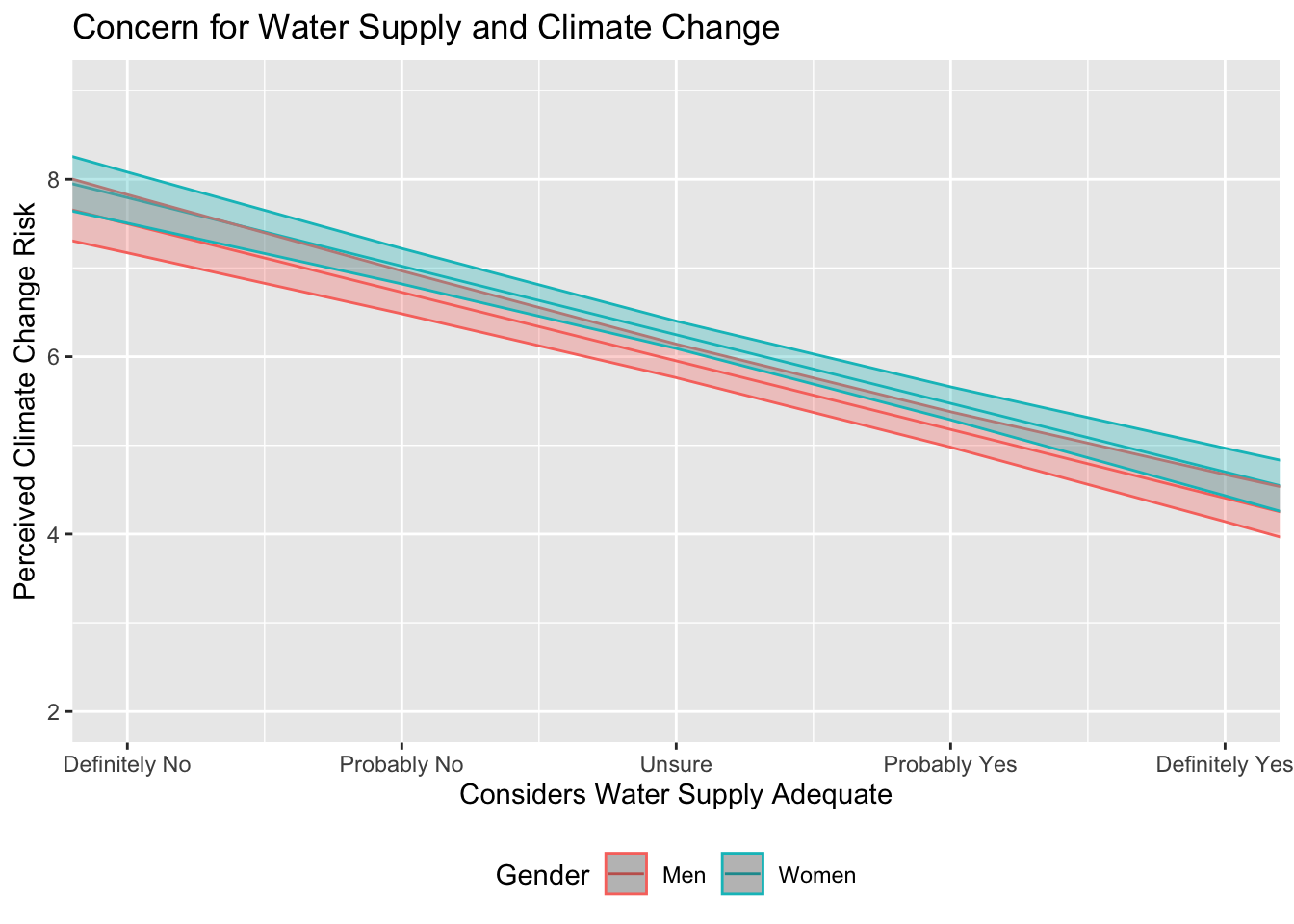Screen dimensions: 1294x924
Task: Select the "Men" legend text label
Action: pos(685,876)
